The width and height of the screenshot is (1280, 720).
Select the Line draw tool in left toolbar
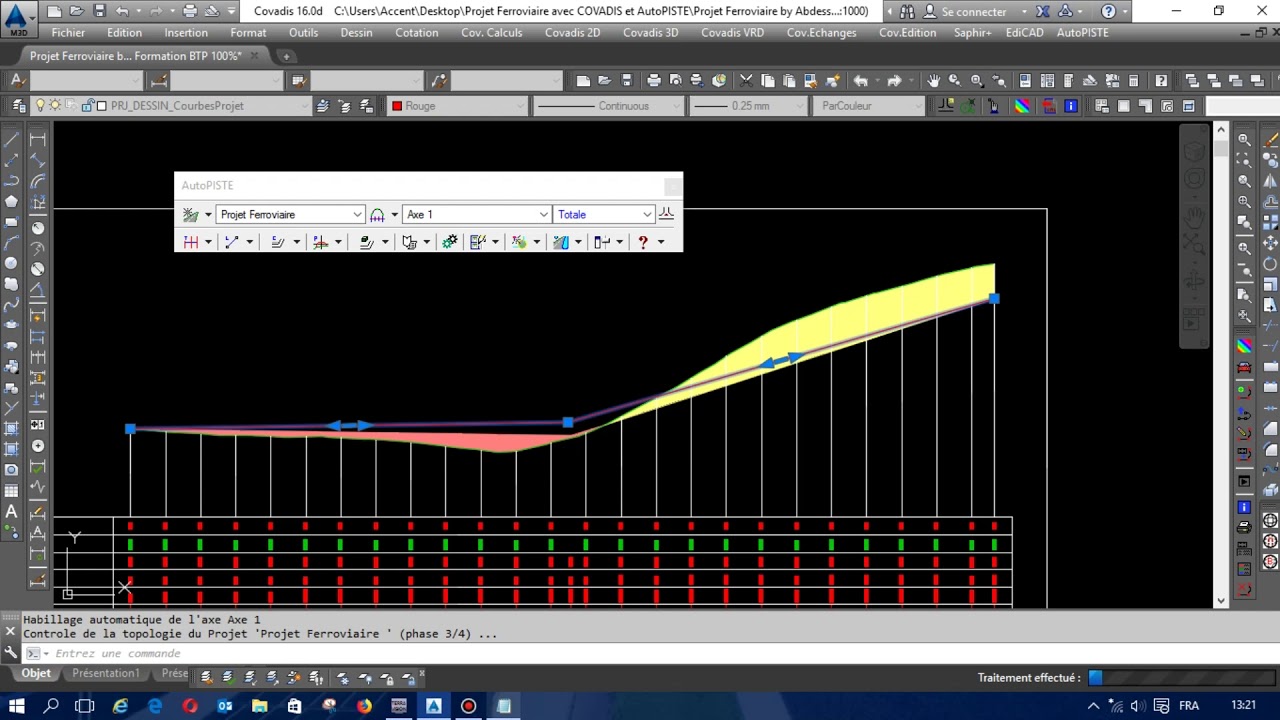pos(12,139)
